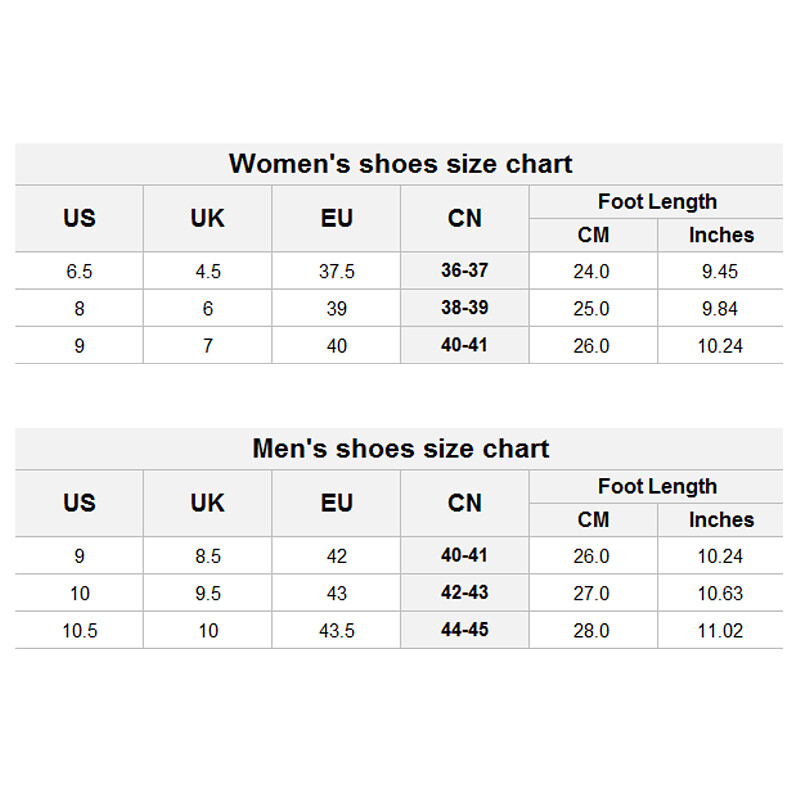The width and height of the screenshot is (800, 800).
Task: Select the UK header in men's chart
Action: pyautogui.click(x=207, y=503)
